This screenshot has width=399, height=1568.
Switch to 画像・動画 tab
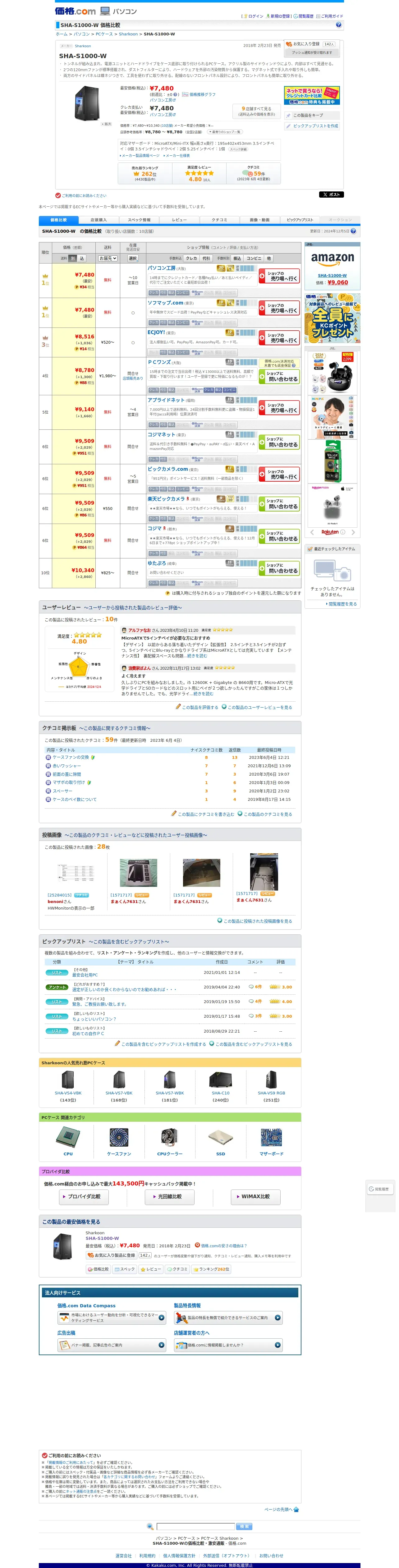pos(259,220)
